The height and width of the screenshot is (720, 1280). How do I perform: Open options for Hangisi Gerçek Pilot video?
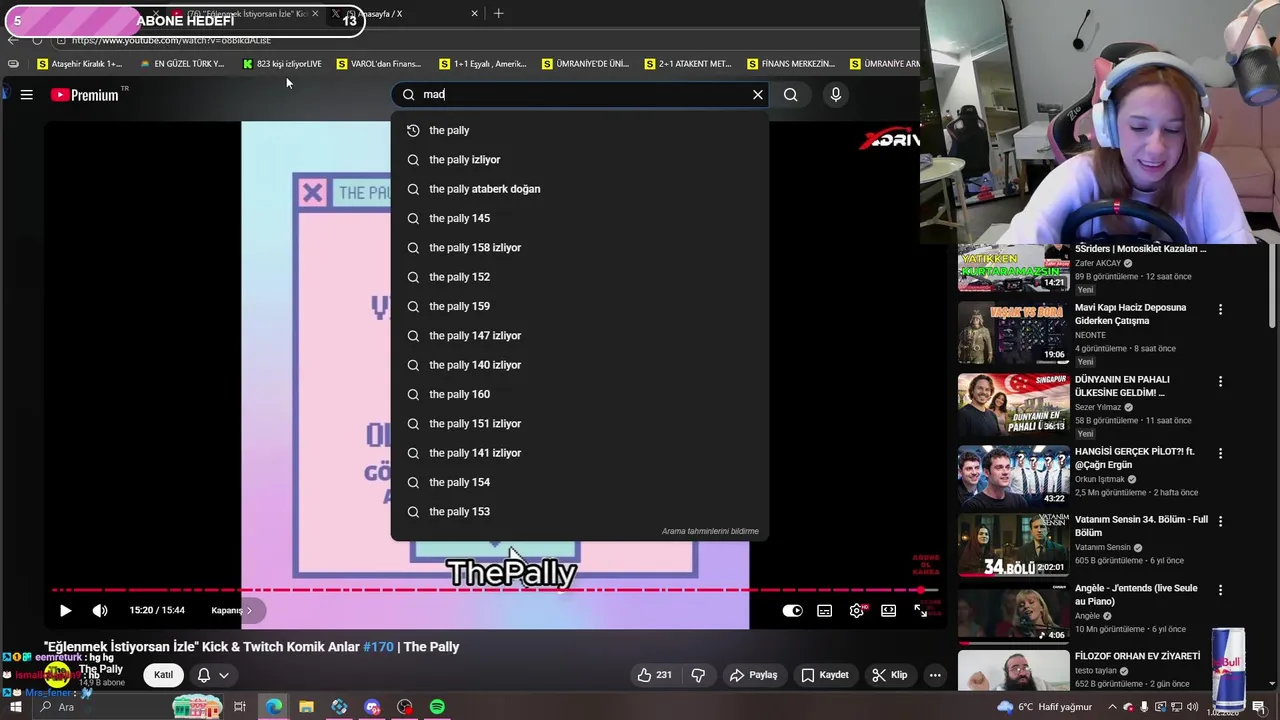click(1220, 454)
